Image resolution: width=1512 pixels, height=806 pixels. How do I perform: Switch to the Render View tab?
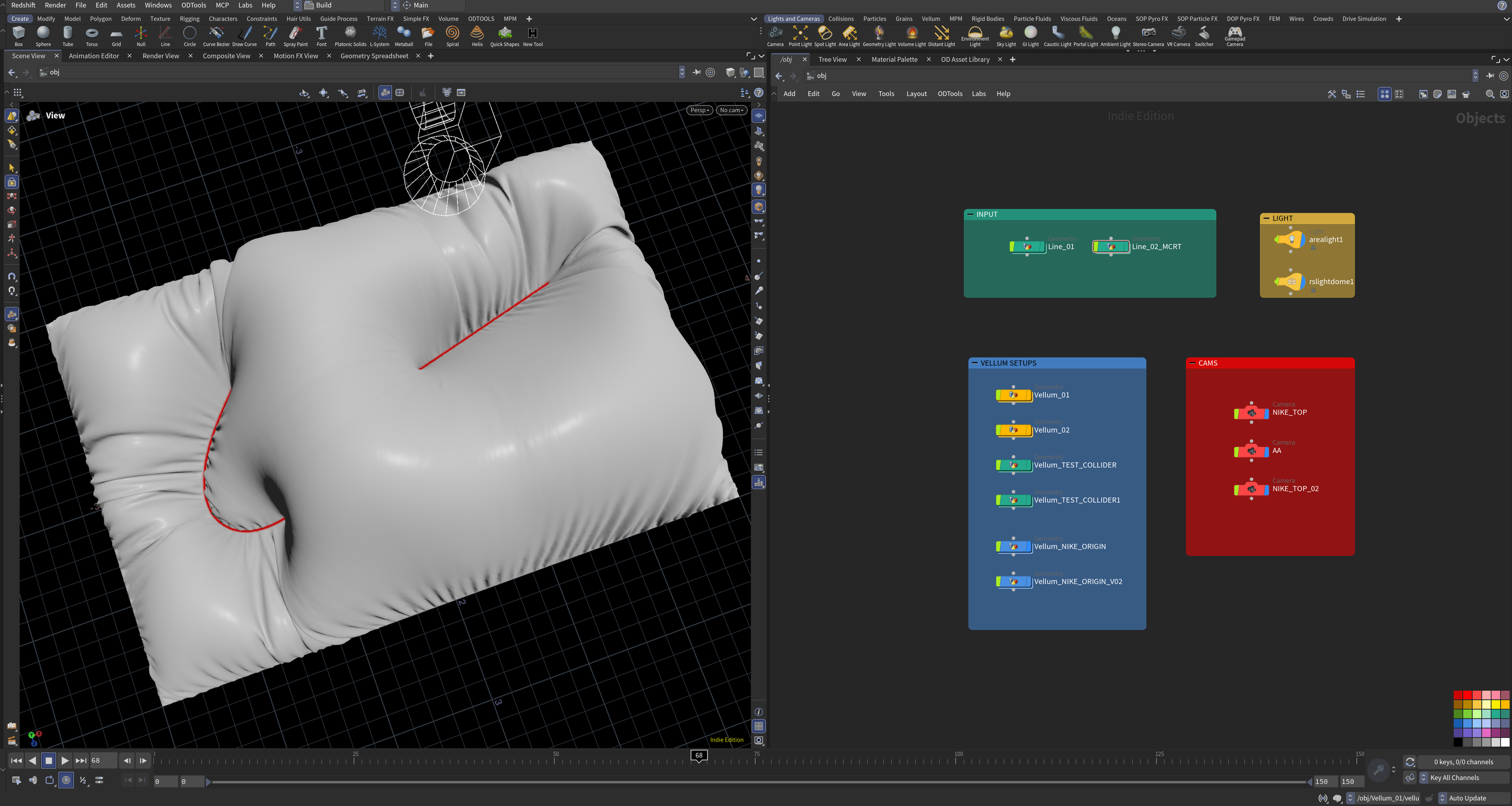(x=161, y=56)
